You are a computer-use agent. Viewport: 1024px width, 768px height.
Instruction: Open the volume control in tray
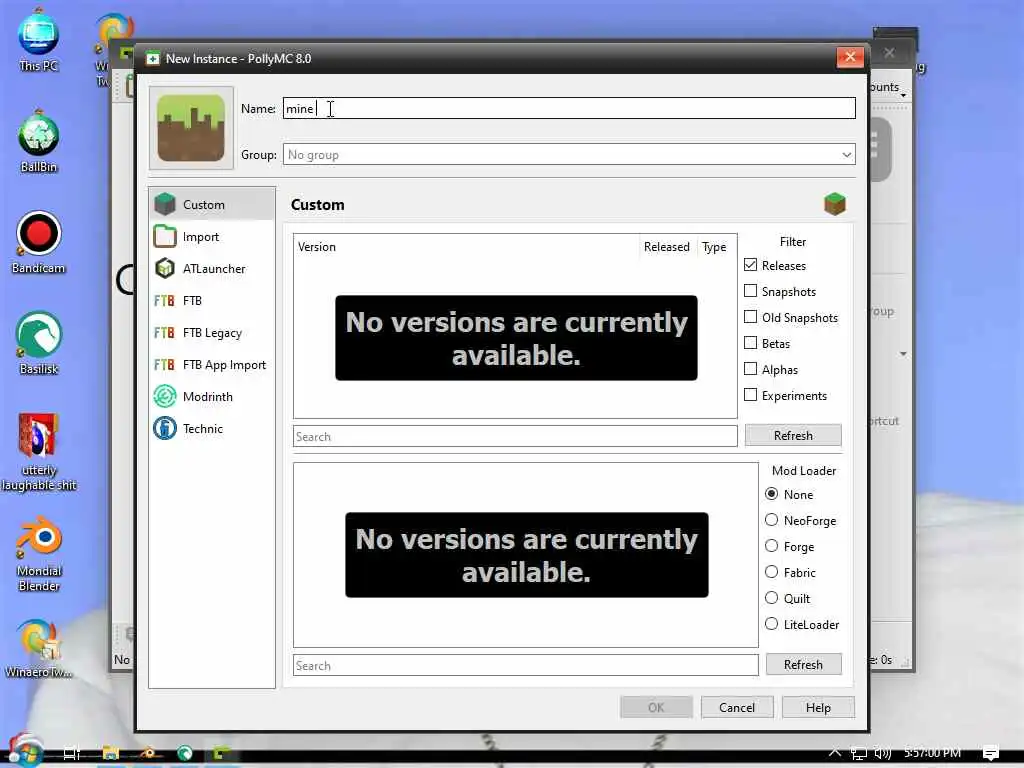pos(883,753)
